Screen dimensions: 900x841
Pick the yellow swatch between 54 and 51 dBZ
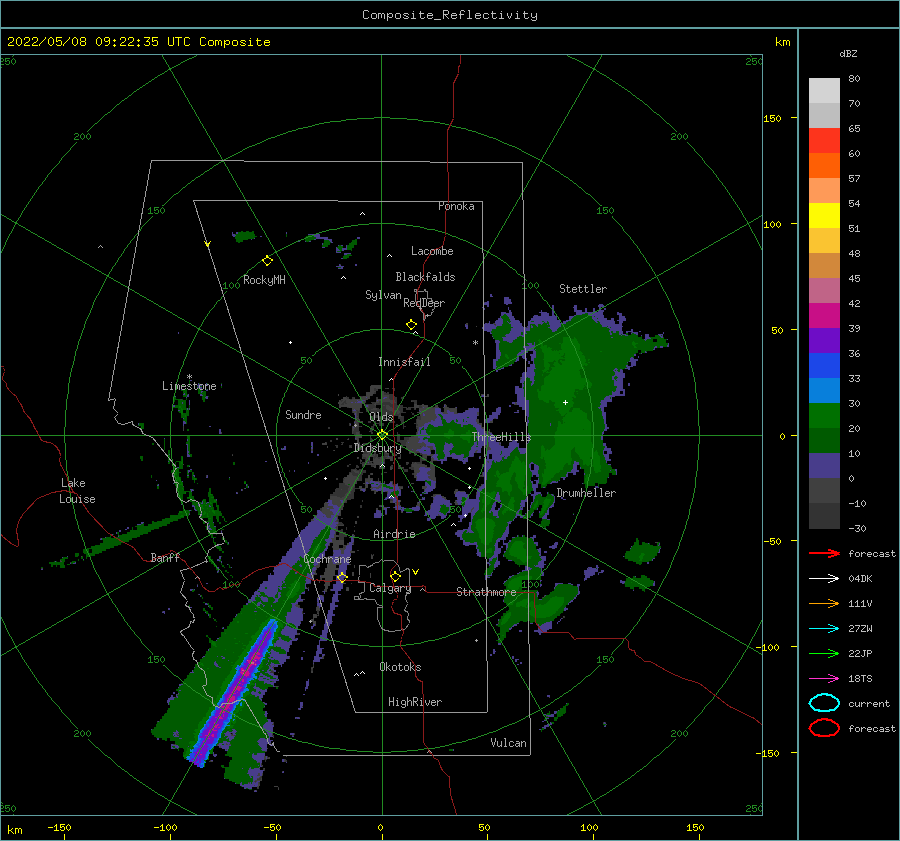824,216
